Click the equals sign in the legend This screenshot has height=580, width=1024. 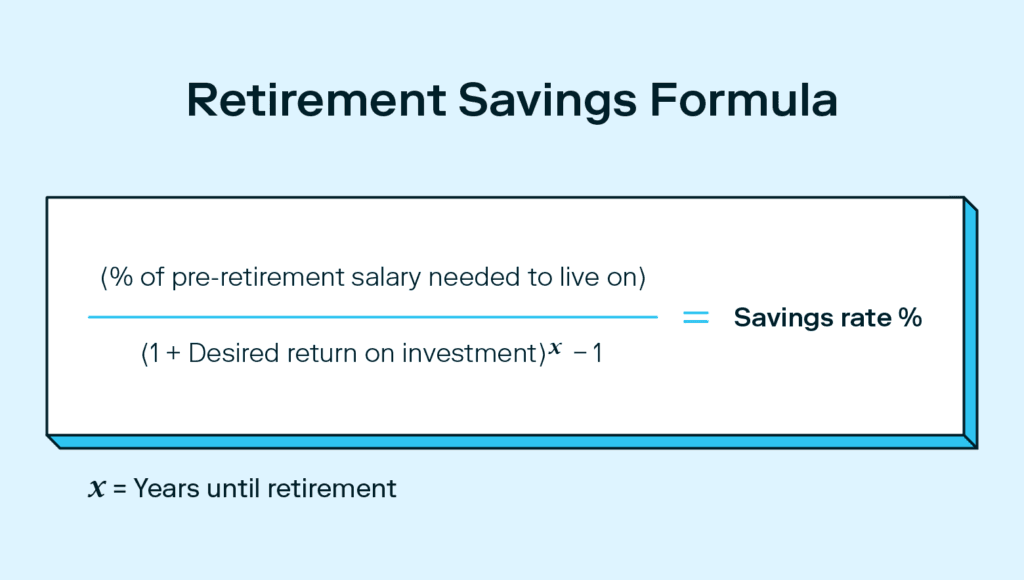tap(119, 489)
